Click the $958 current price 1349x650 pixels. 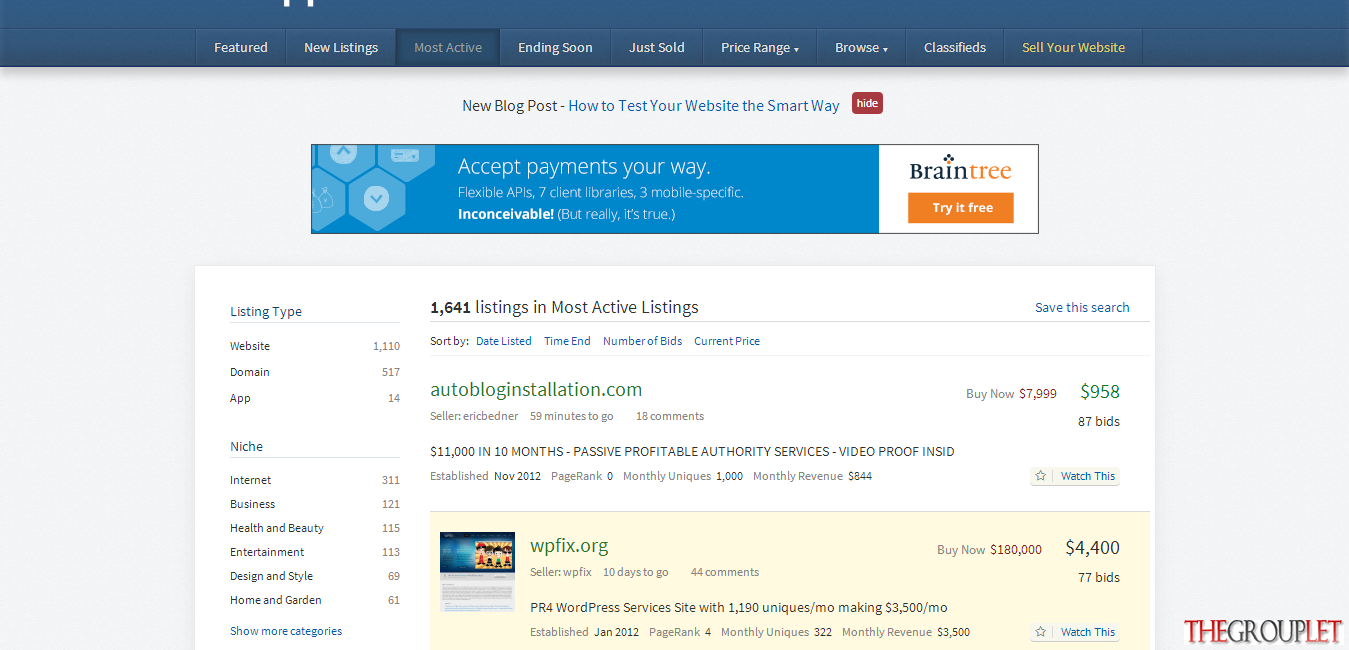coord(1100,391)
